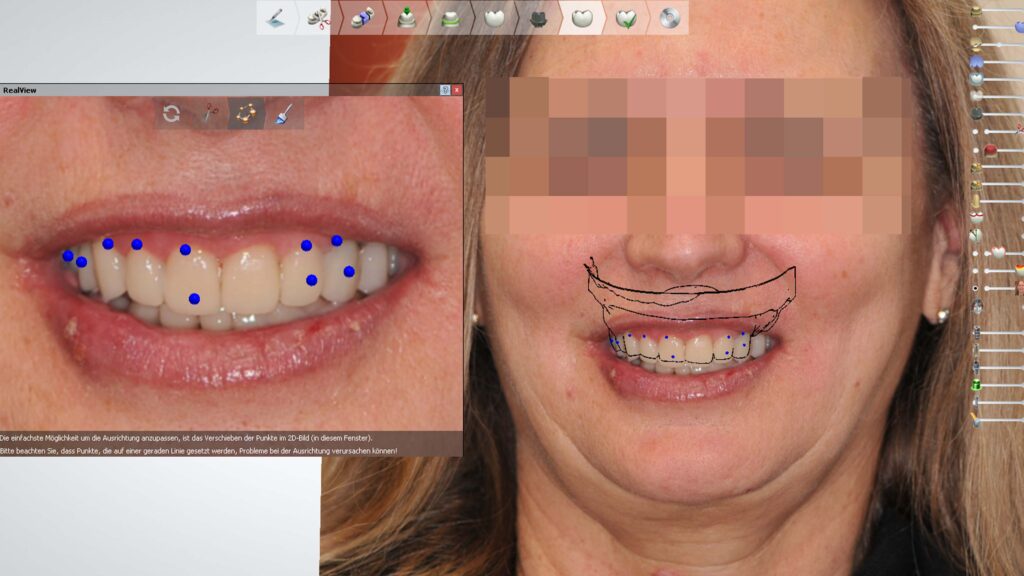Click the pencil icon at bottom of right panel
This screenshot has width=1024, height=576.
(976, 421)
